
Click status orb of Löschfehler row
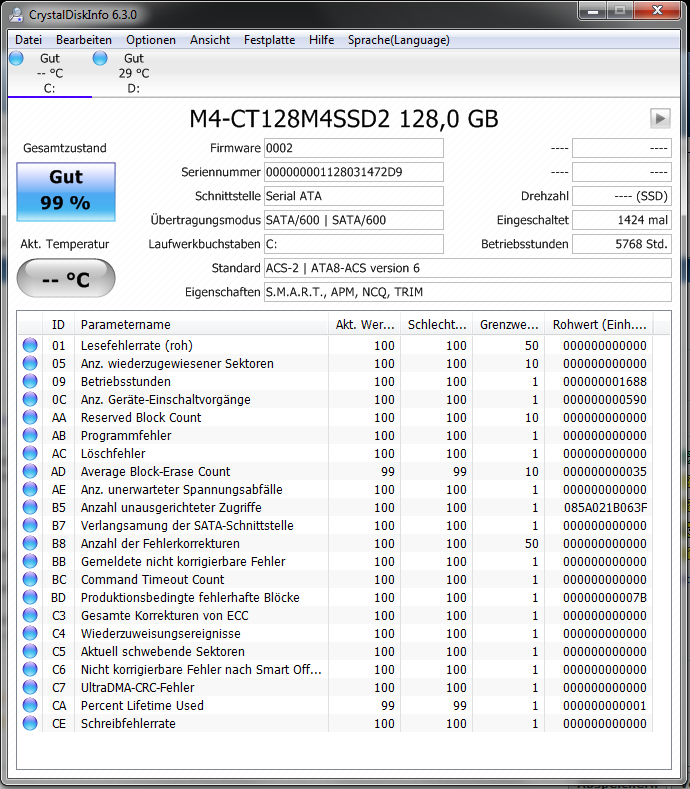pyautogui.click(x=30, y=453)
